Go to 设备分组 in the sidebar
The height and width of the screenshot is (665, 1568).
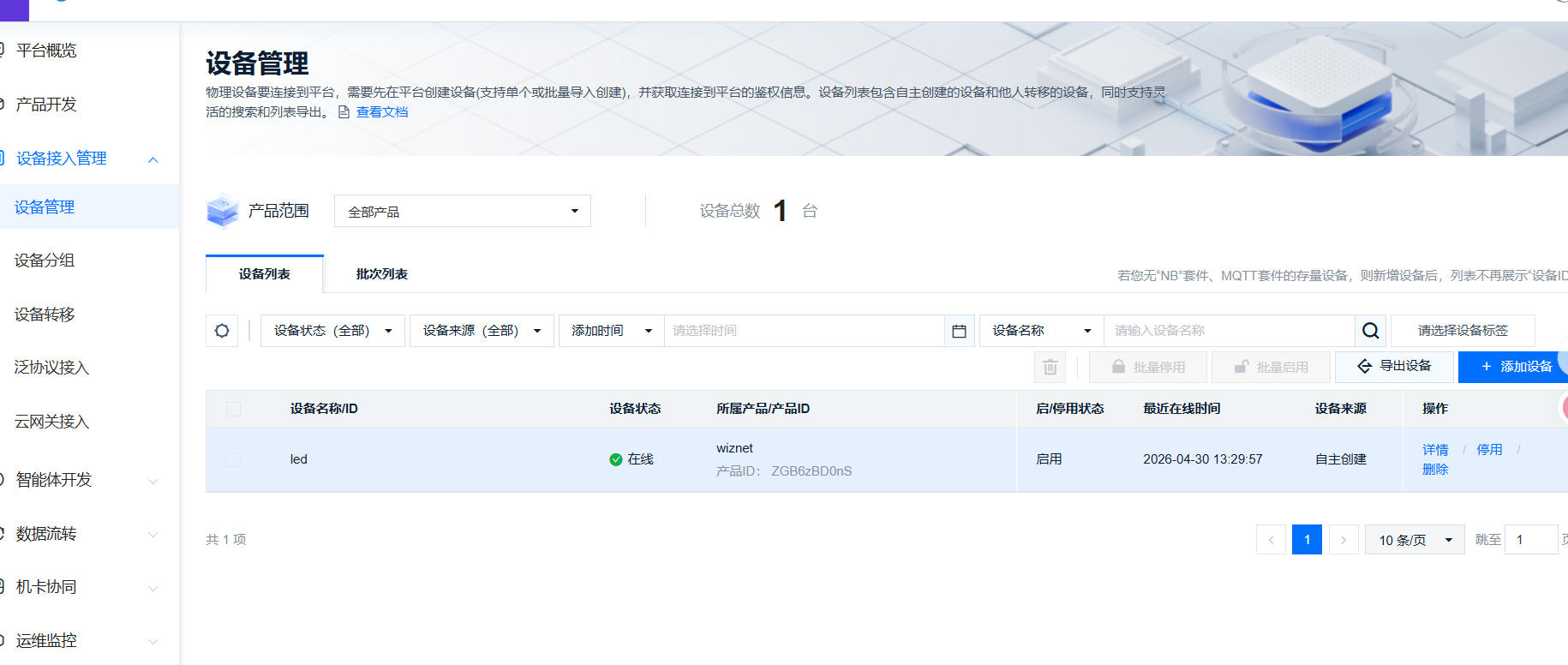pyautogui.click(x=45, y=261)
